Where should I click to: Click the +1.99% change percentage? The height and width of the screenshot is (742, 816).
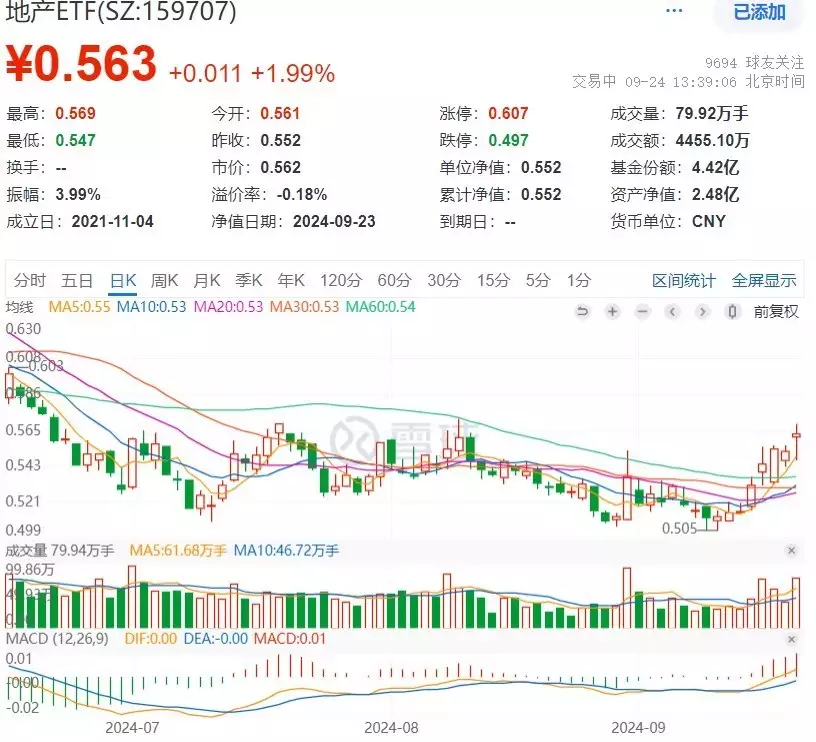point(292,73)
